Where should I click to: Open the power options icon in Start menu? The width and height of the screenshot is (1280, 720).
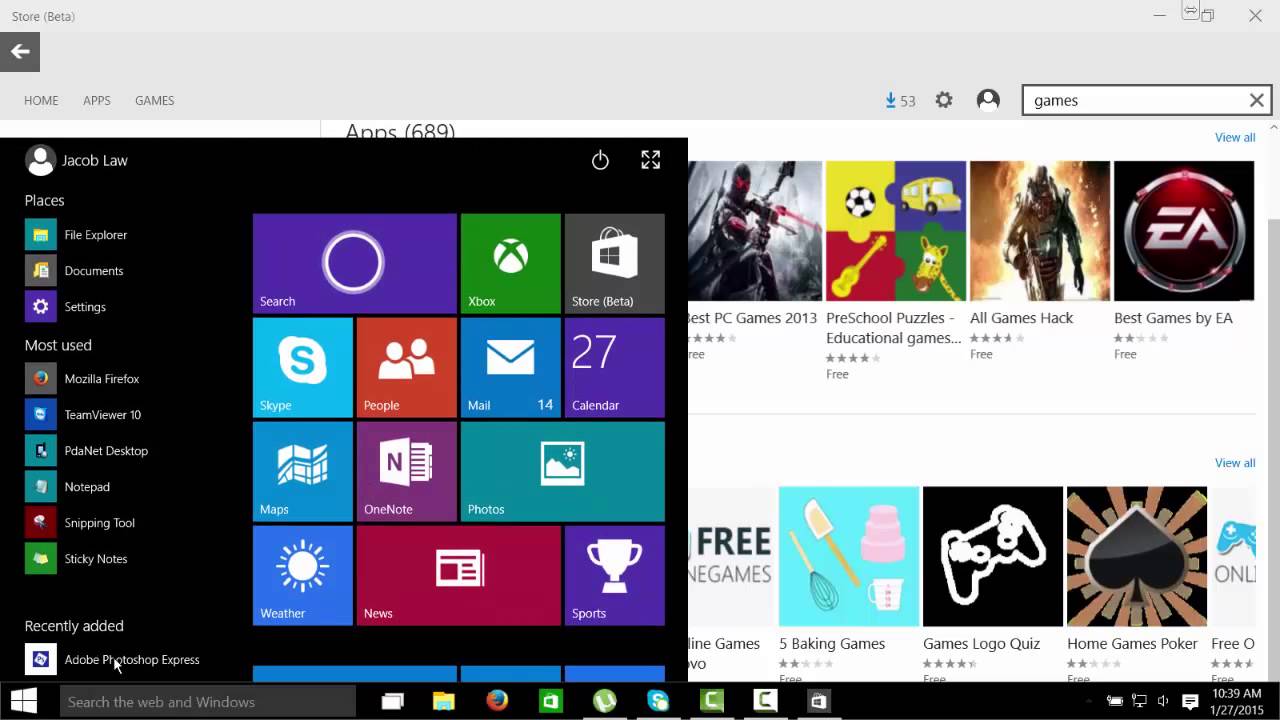point(600,160)
